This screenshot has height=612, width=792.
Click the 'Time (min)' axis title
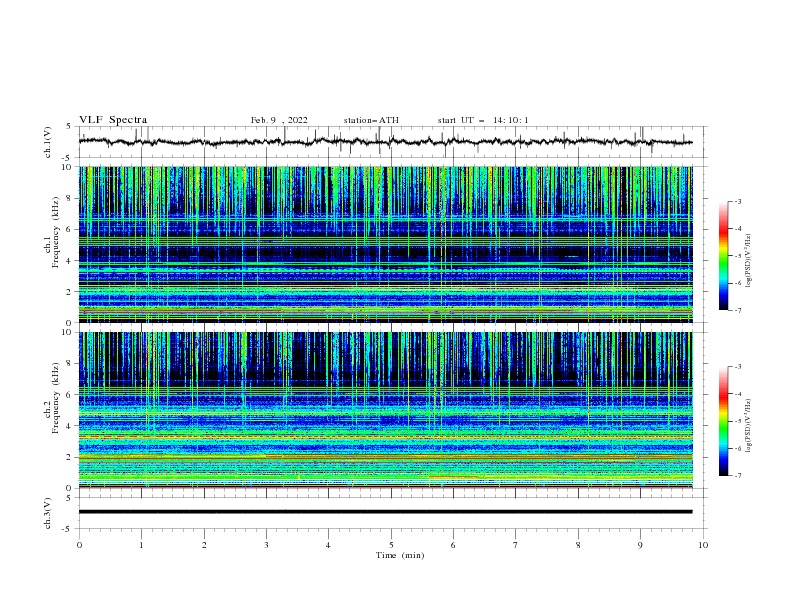click(400, 555)
